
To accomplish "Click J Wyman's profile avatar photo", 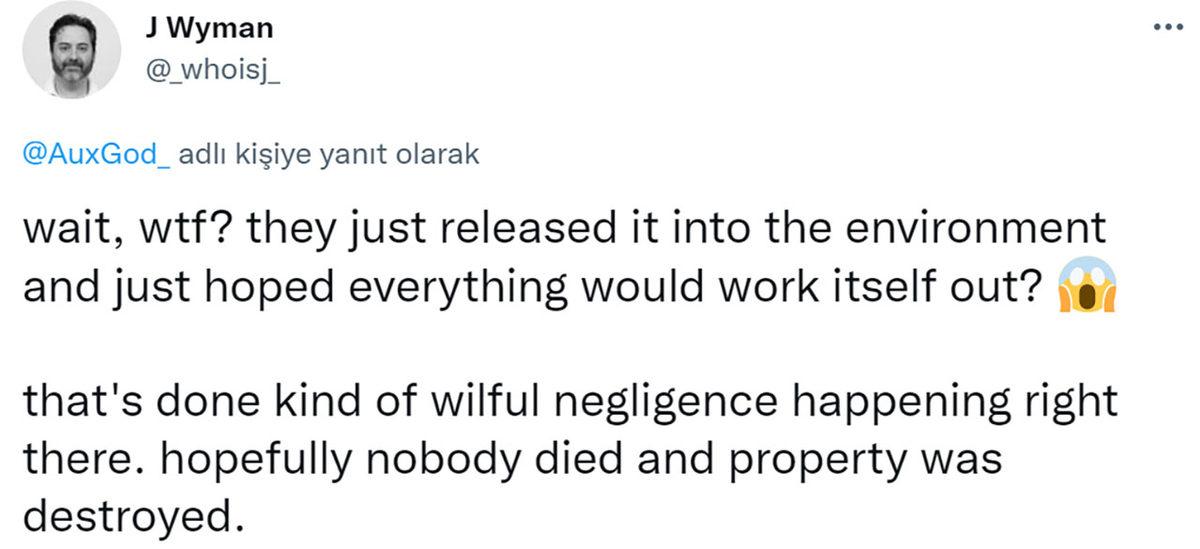I will point(71,50).
